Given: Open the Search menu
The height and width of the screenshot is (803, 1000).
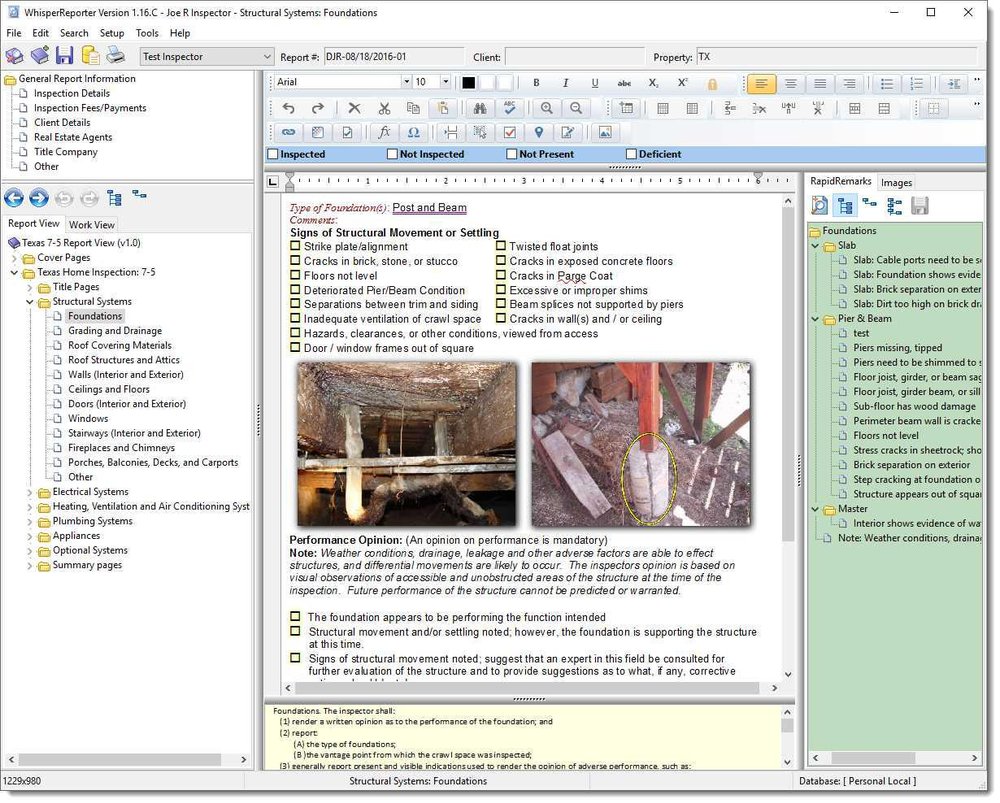Looking at the screenshot, I should click(x=74, y=33).
